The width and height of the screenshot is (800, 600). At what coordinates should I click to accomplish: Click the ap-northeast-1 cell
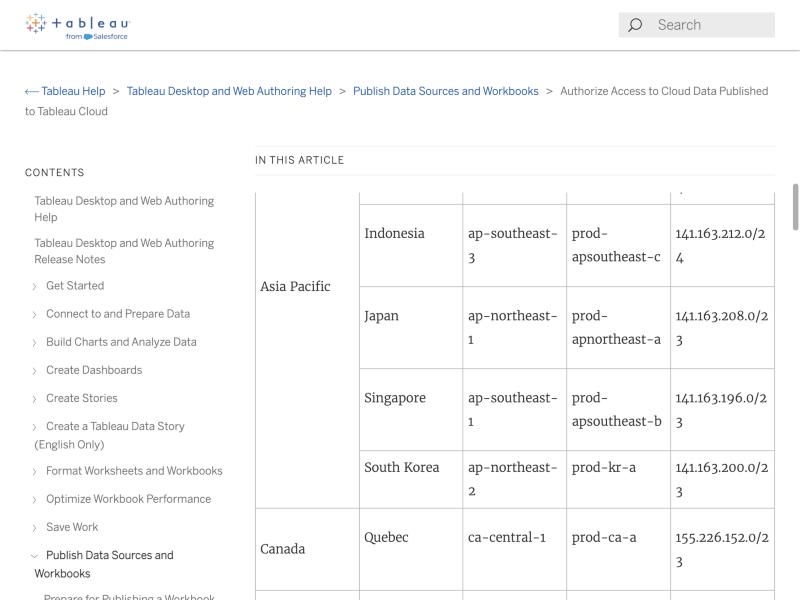pyautogui.click(x=515, y=328)
